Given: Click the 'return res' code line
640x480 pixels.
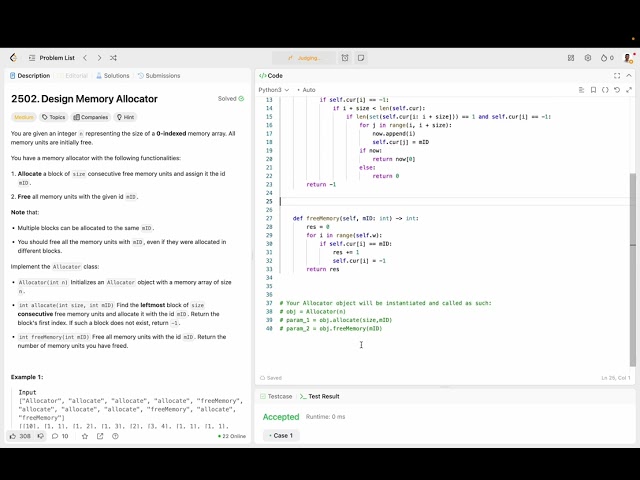Looking at the screenshot, I should (322, 269).
